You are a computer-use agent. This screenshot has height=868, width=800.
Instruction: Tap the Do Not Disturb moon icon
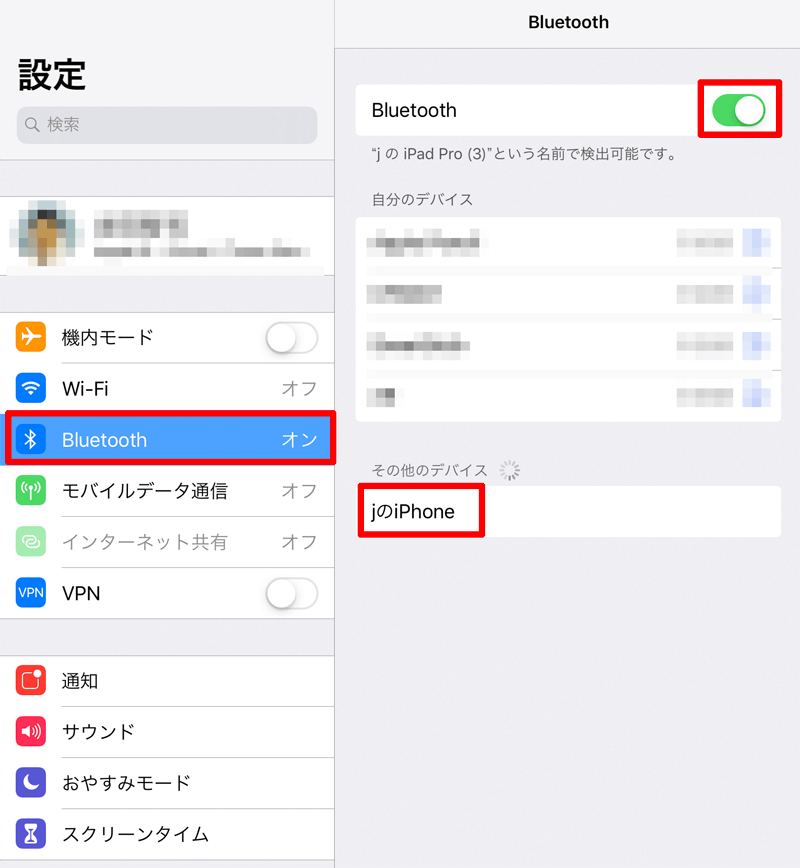point(30,782)
